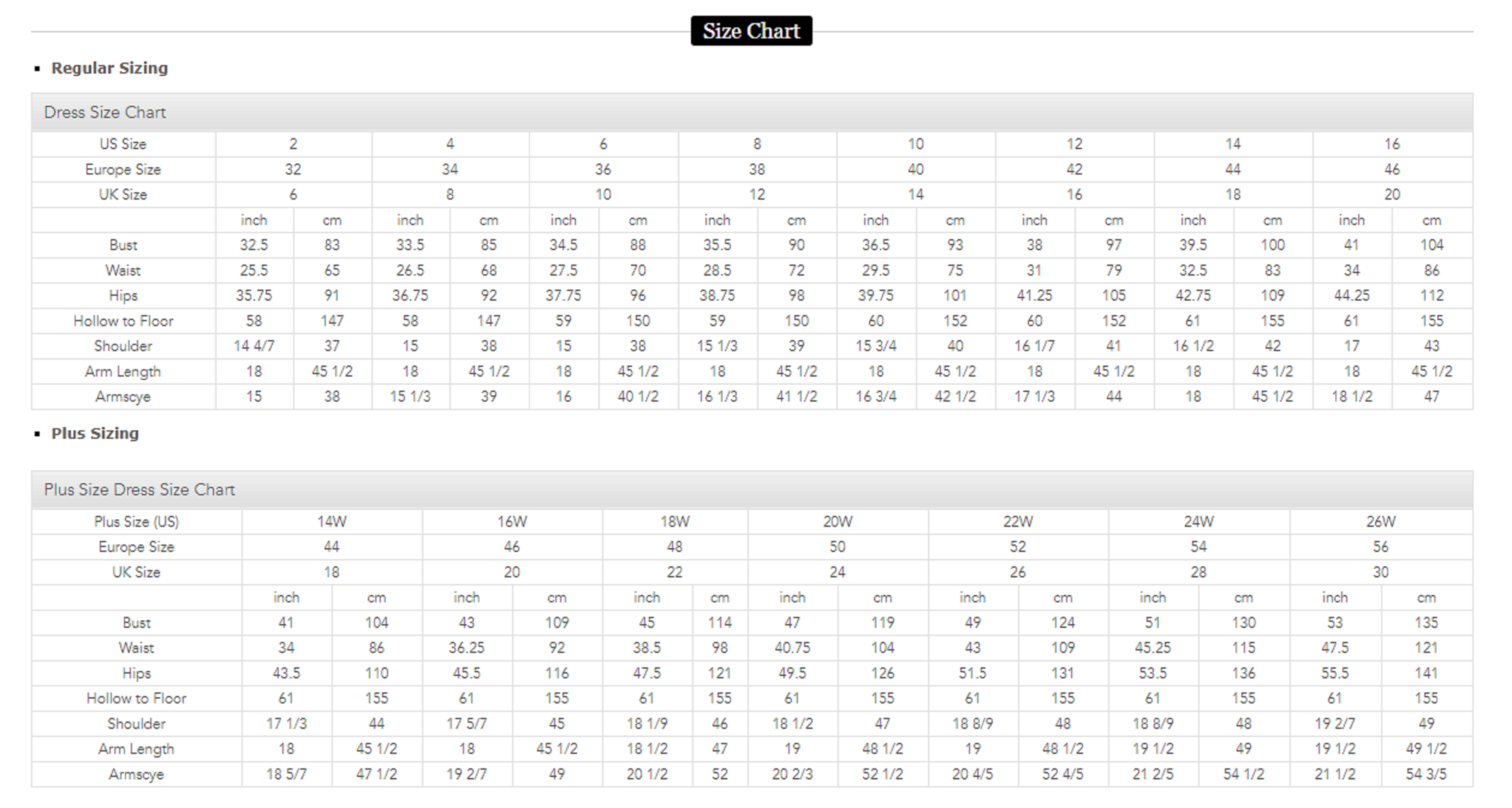Image resolution: width=1512 pixels, height=808 pixels.
Task: Click the 35.75 hips measurement cell
Action: coord(254,295)
